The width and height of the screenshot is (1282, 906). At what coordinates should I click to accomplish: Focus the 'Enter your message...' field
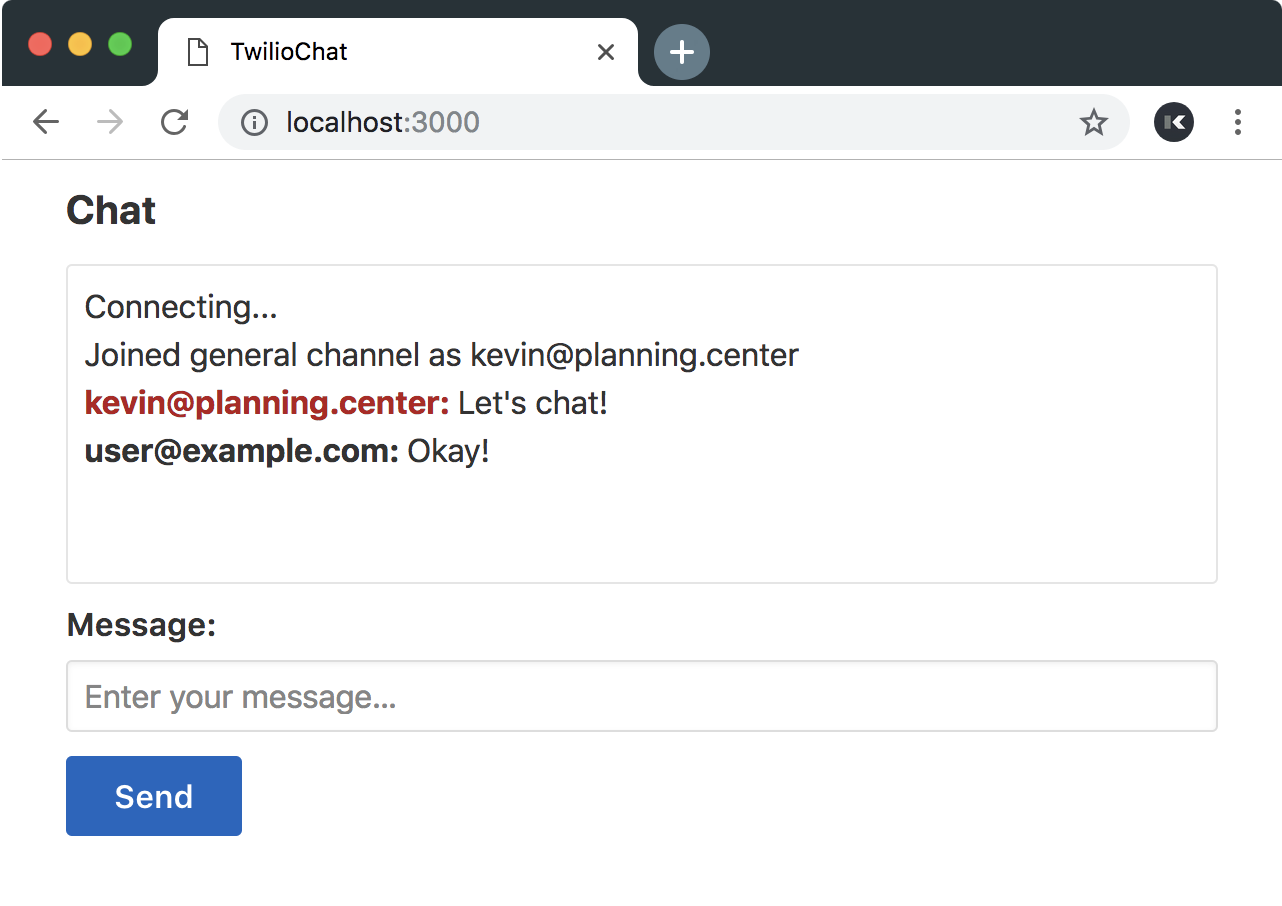click(641, 696)
